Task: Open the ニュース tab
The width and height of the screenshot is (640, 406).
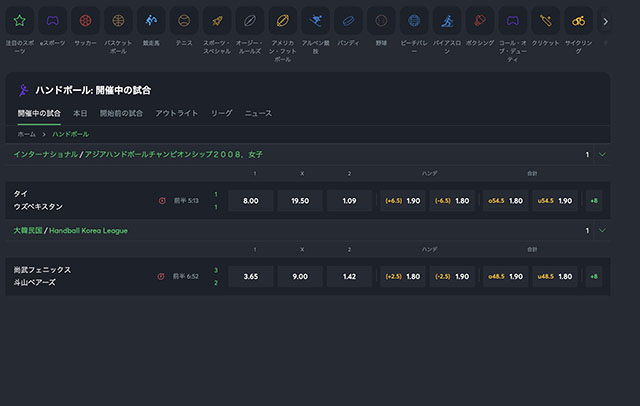Action: [x=258, y=114]
